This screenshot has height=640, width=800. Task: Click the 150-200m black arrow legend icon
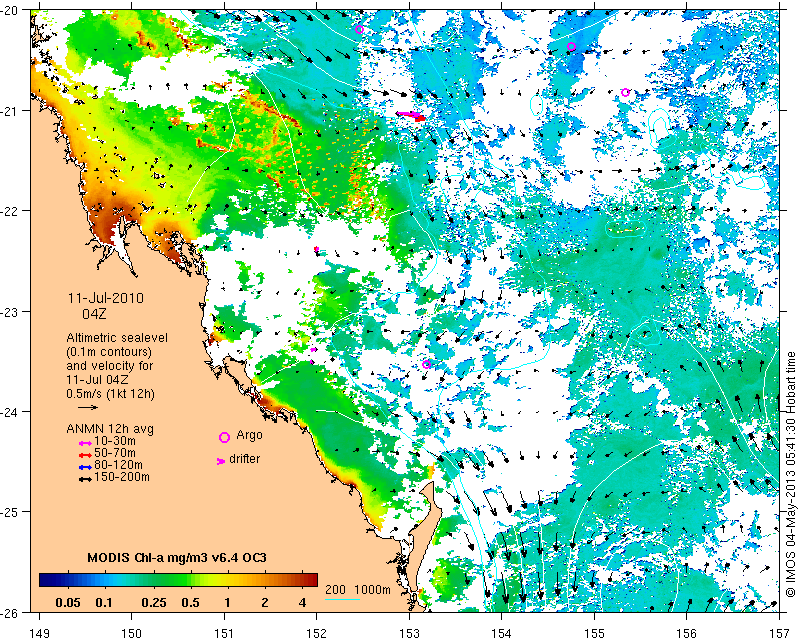coord(85,479)
